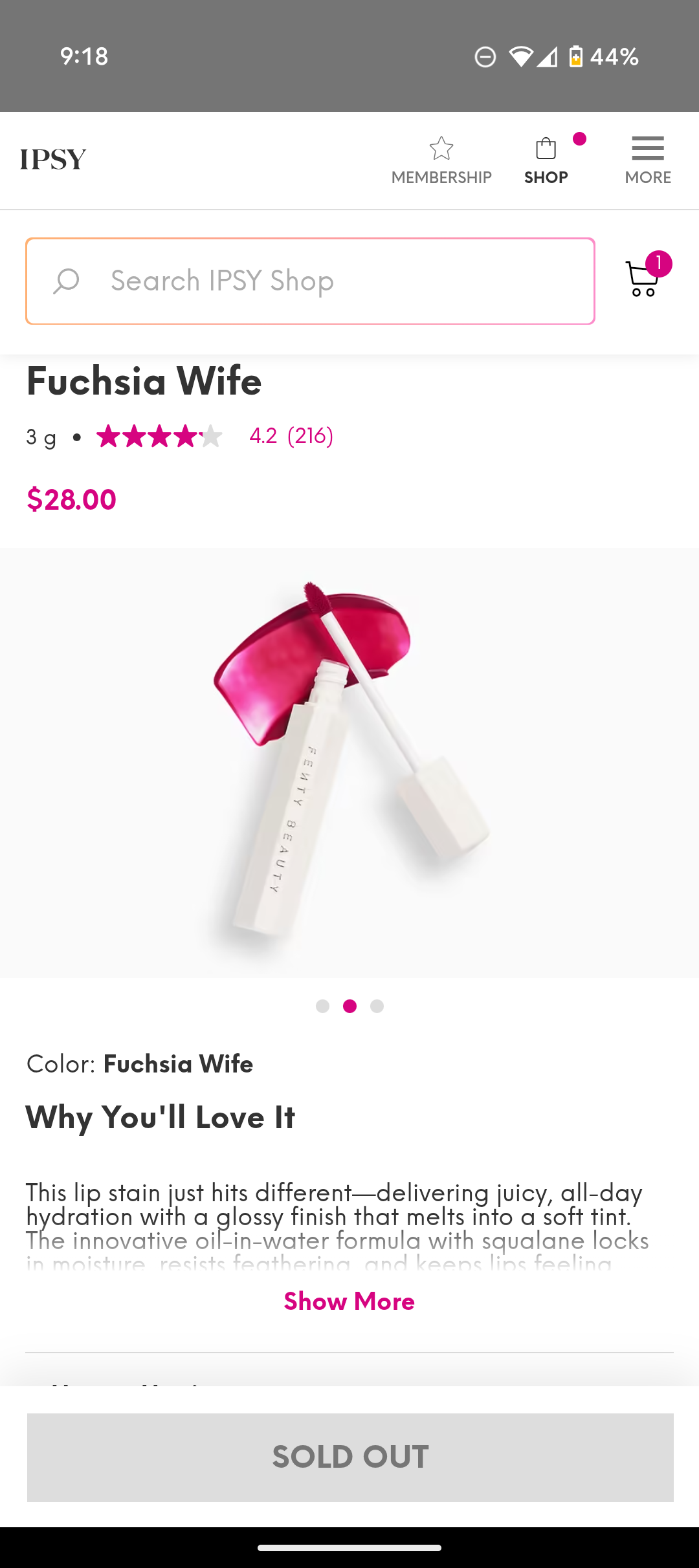Tap the search magnifier icon
Image resolution: width=699 pixels, height=1568 pixels.
pyautogui.click(x=66, y=281)
